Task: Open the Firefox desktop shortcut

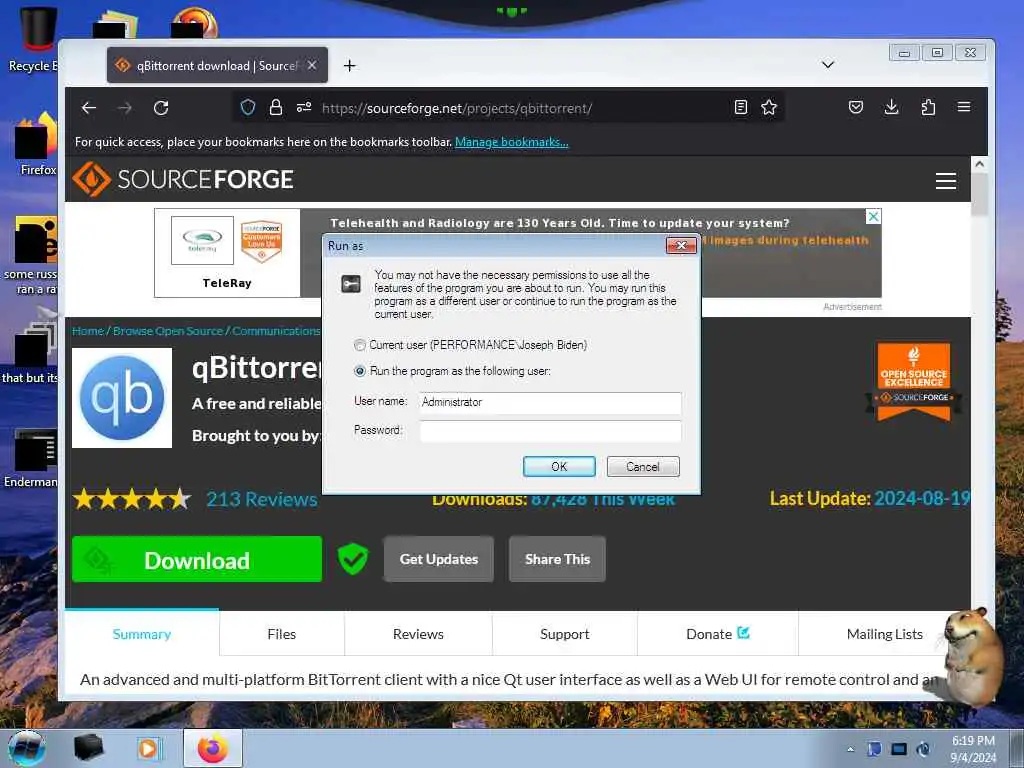Action: 37,144
